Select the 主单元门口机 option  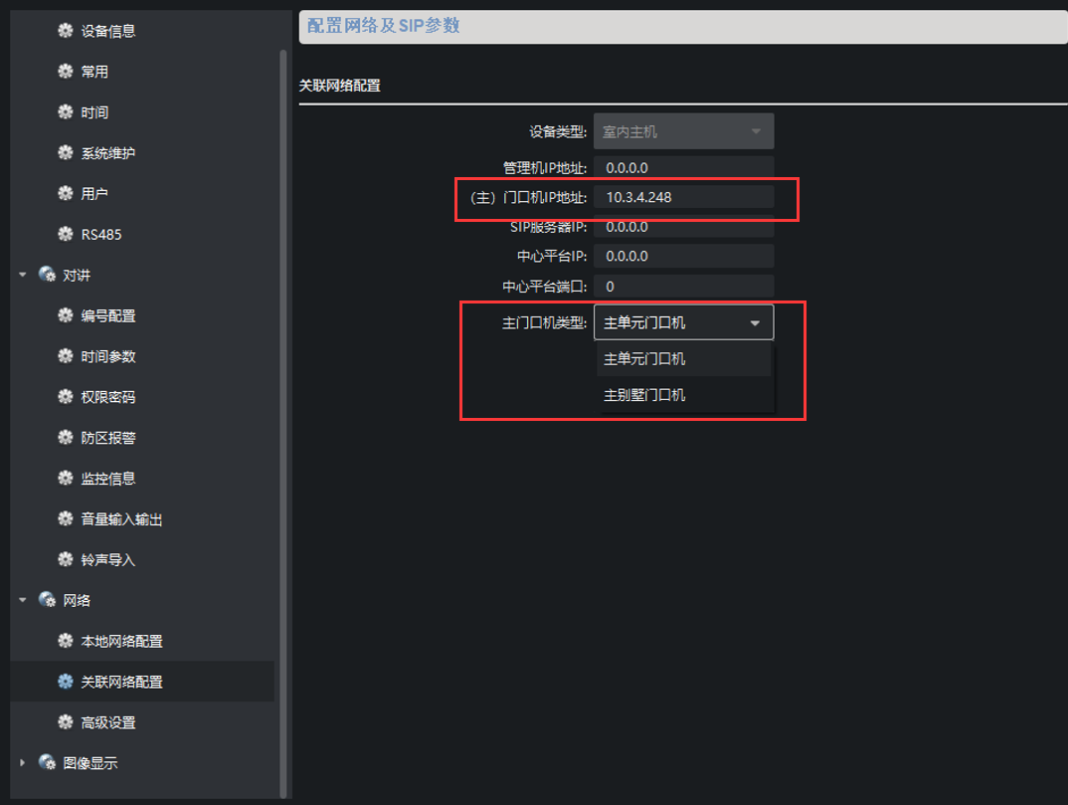[x=683, y=358]
